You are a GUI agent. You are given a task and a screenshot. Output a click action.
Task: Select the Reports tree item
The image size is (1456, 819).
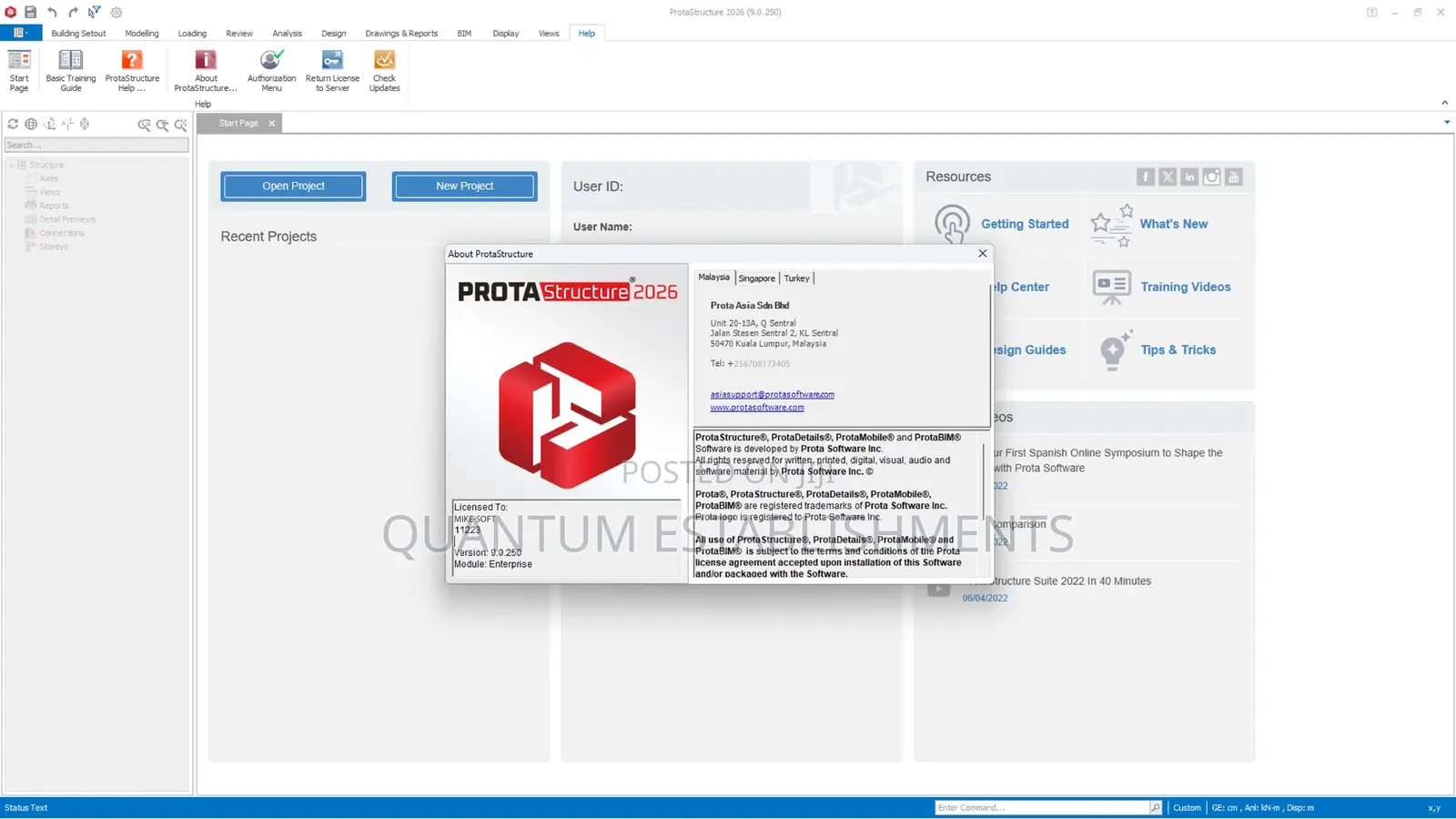tap(54, 206)
